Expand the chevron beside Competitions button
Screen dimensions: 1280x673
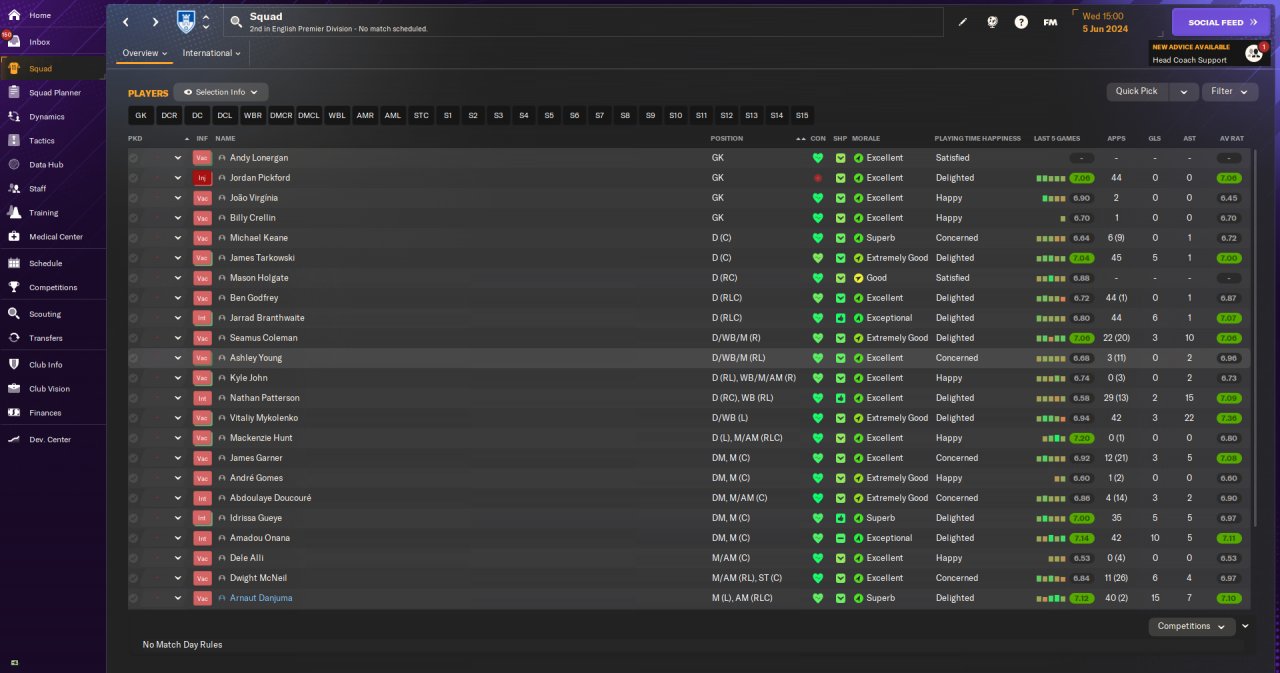[1245, 626]
